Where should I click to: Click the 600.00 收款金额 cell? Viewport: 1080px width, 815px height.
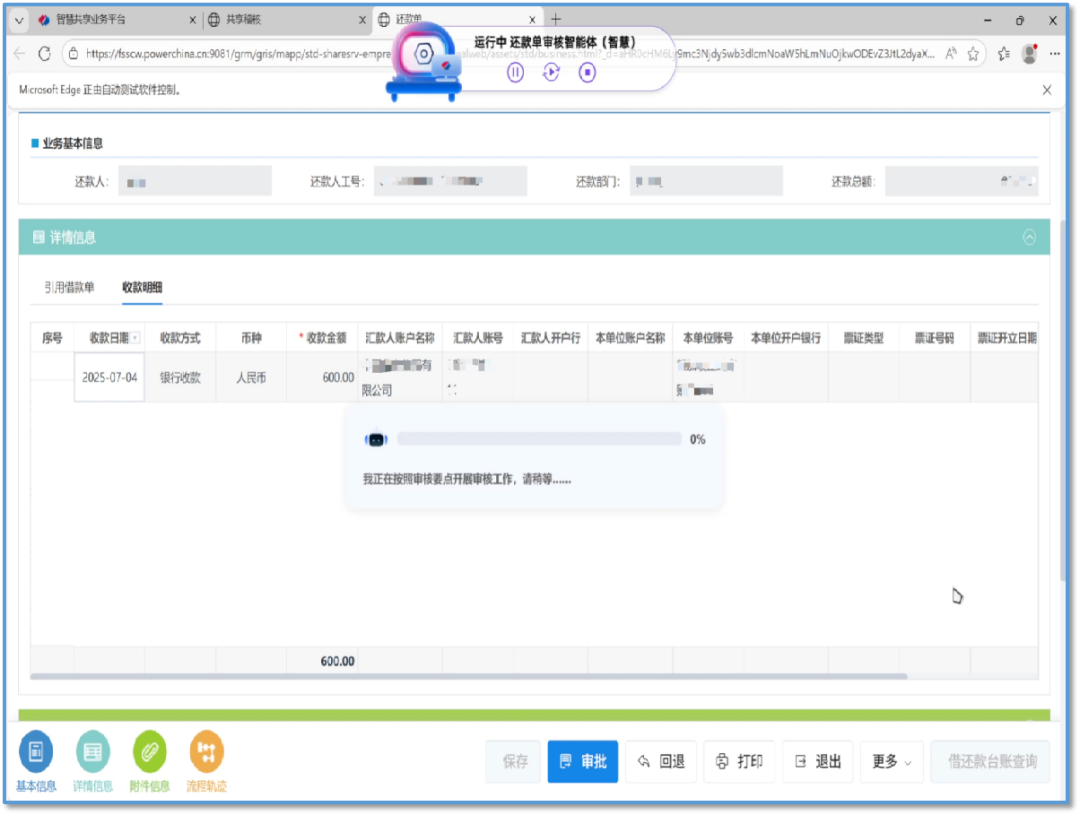tap(322, 378)
